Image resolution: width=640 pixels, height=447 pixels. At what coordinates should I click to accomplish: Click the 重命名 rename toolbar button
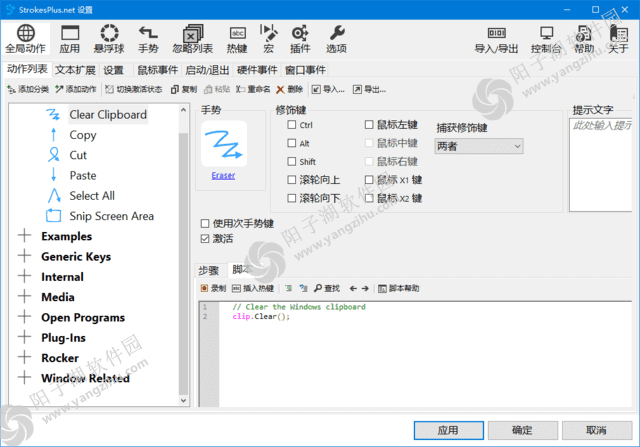coord(253,89)
